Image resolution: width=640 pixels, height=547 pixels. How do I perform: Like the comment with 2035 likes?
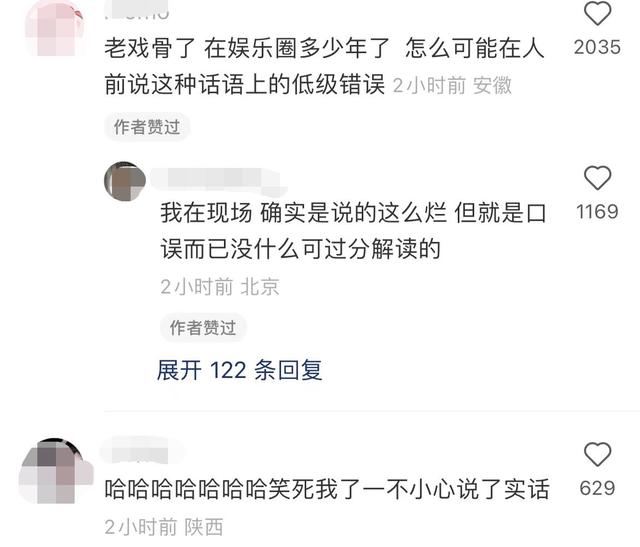coord(597,13)
